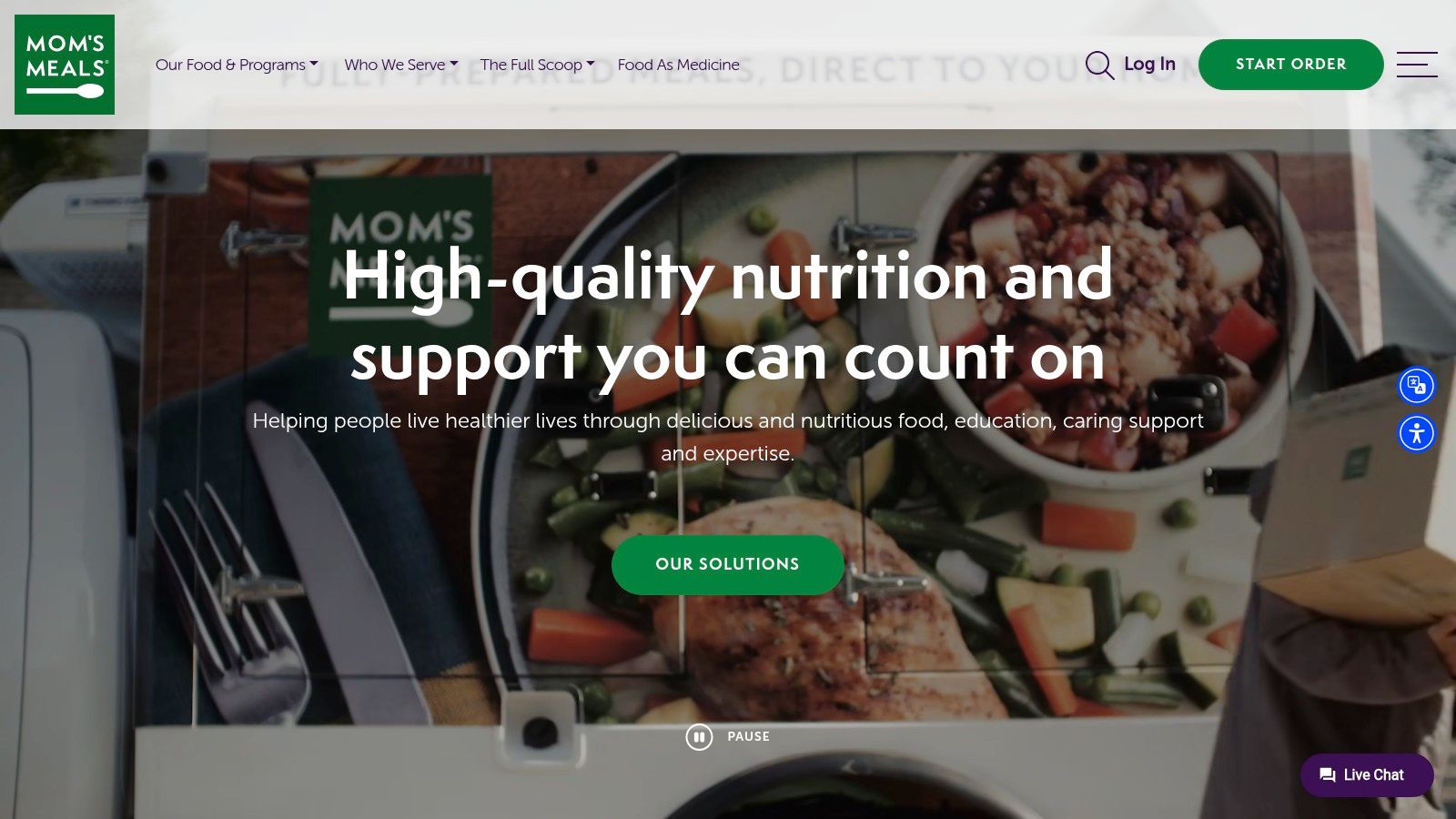1456x819 pixels.
Task: Expand The Full Scoop dropdown
Action: 538,65
